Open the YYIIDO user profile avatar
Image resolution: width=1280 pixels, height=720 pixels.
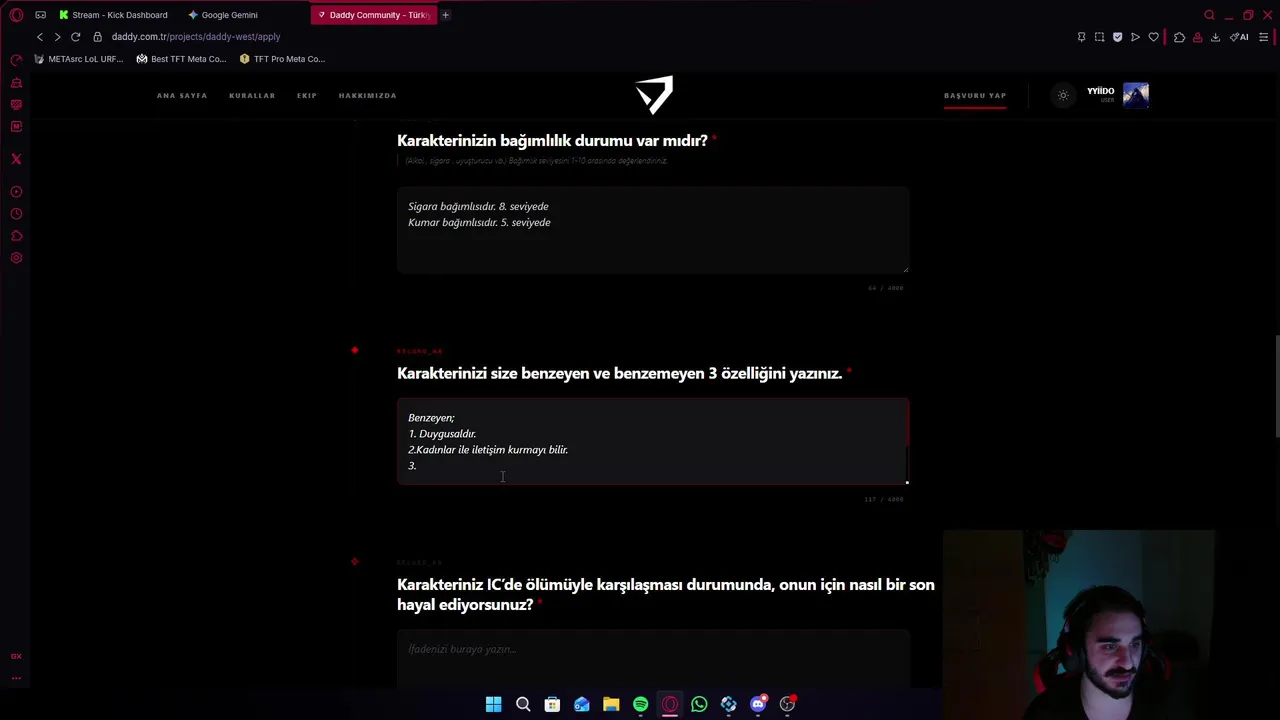(1136, 95)
